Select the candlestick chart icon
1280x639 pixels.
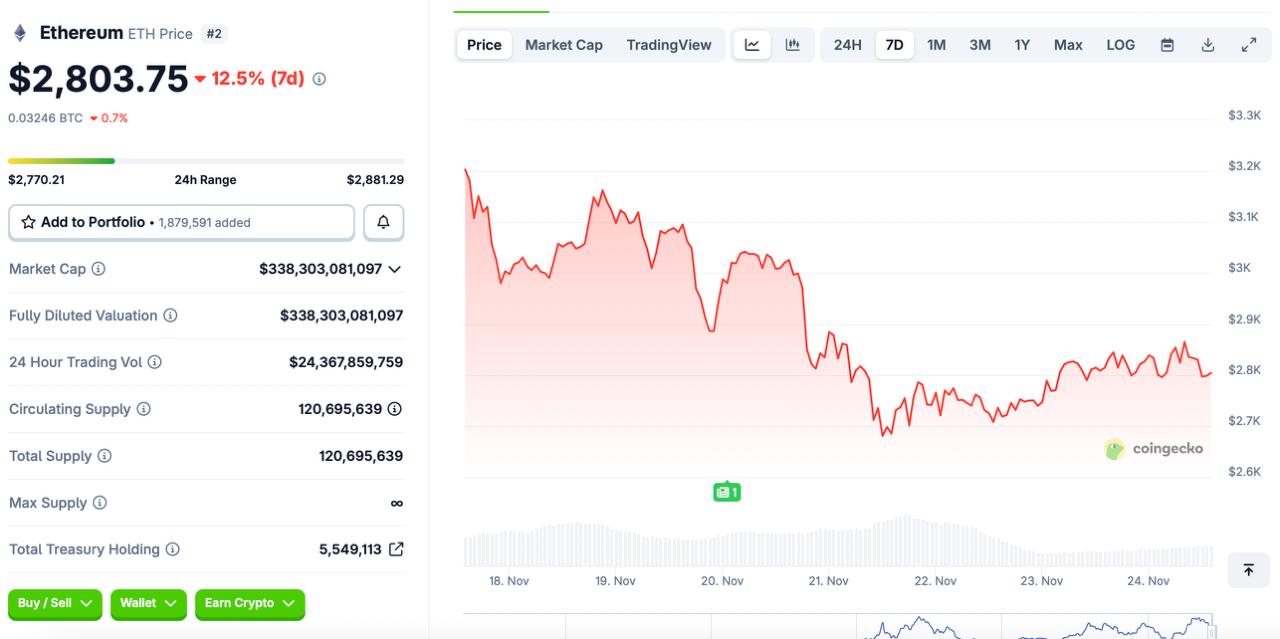793,44
